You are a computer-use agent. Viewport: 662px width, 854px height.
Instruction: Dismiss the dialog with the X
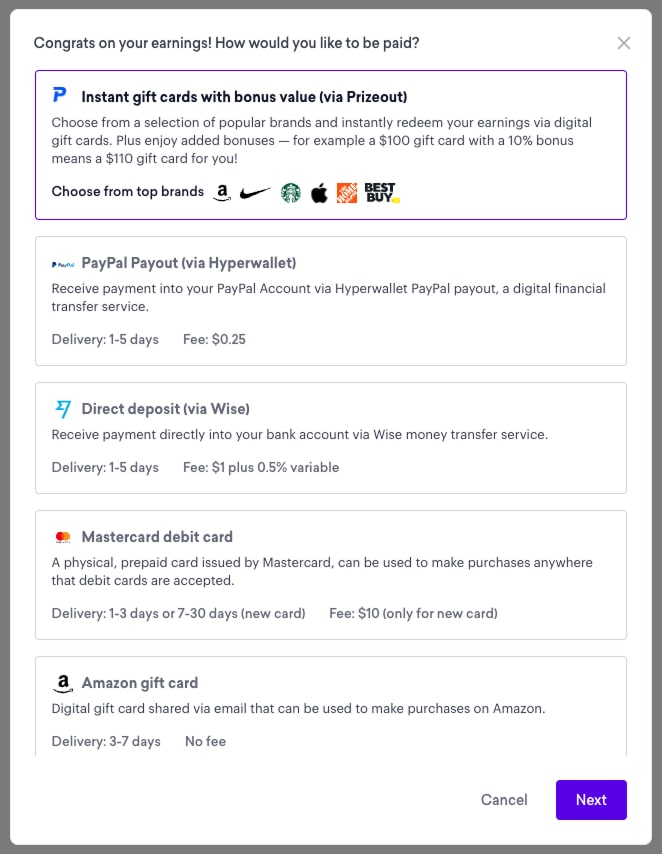(x=624, y=43)
